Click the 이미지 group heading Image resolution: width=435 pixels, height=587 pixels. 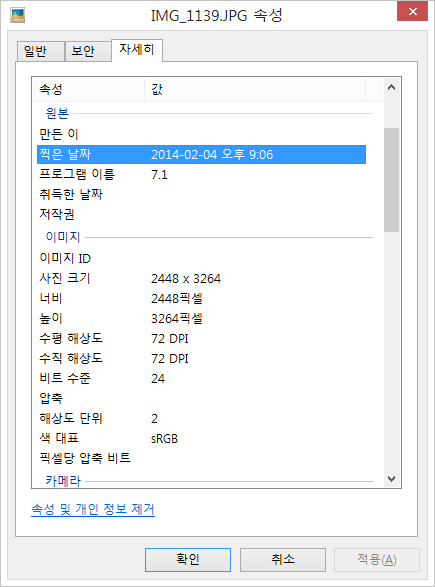(63, 237)
